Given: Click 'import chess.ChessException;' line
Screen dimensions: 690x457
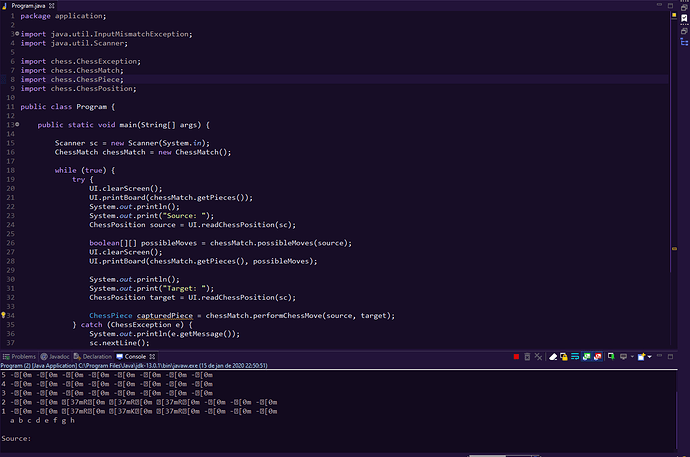Looking at the screenshot, I should pos(81,61).
